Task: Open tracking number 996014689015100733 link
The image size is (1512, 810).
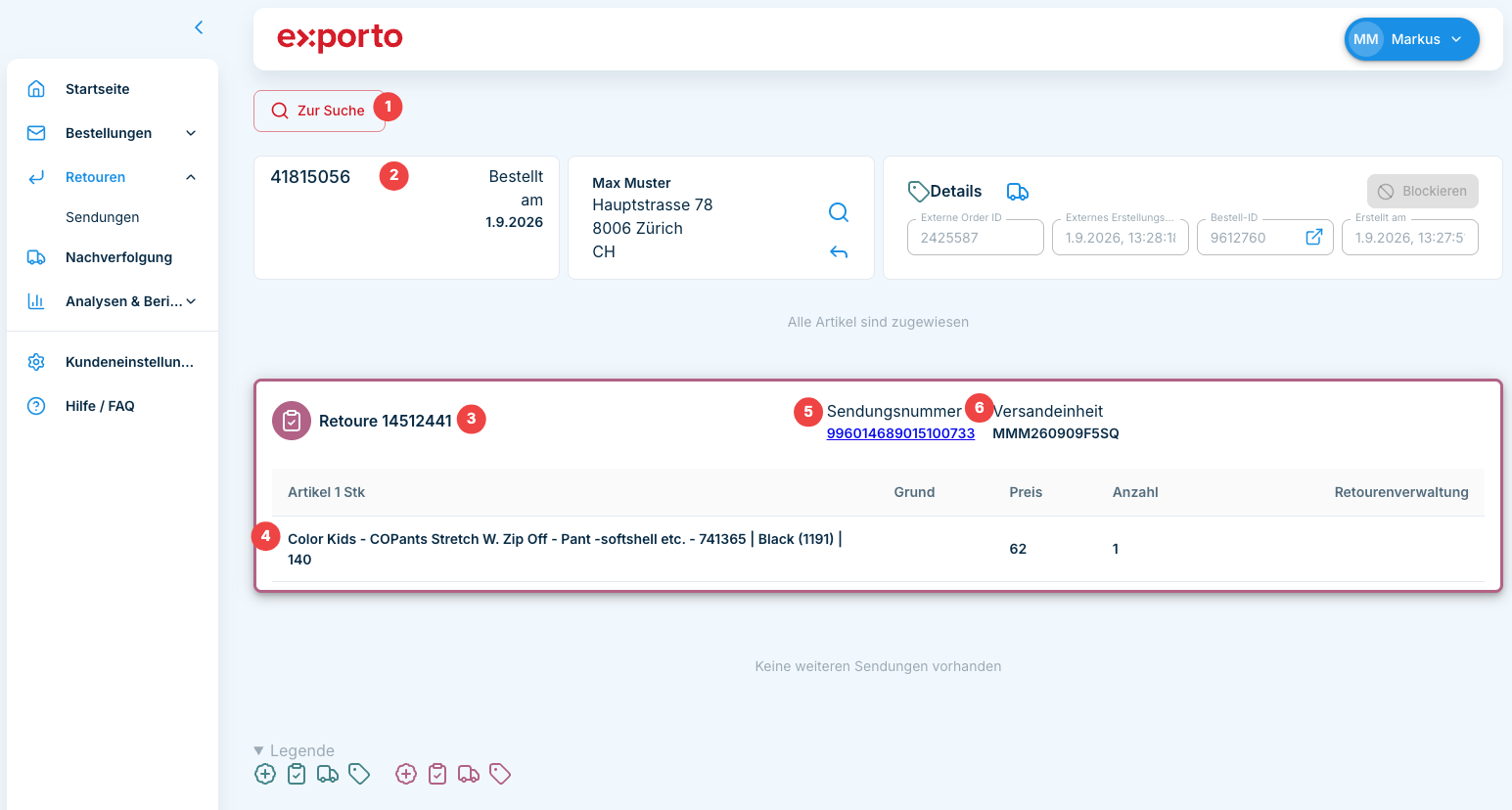Action: tap(900, 433)
